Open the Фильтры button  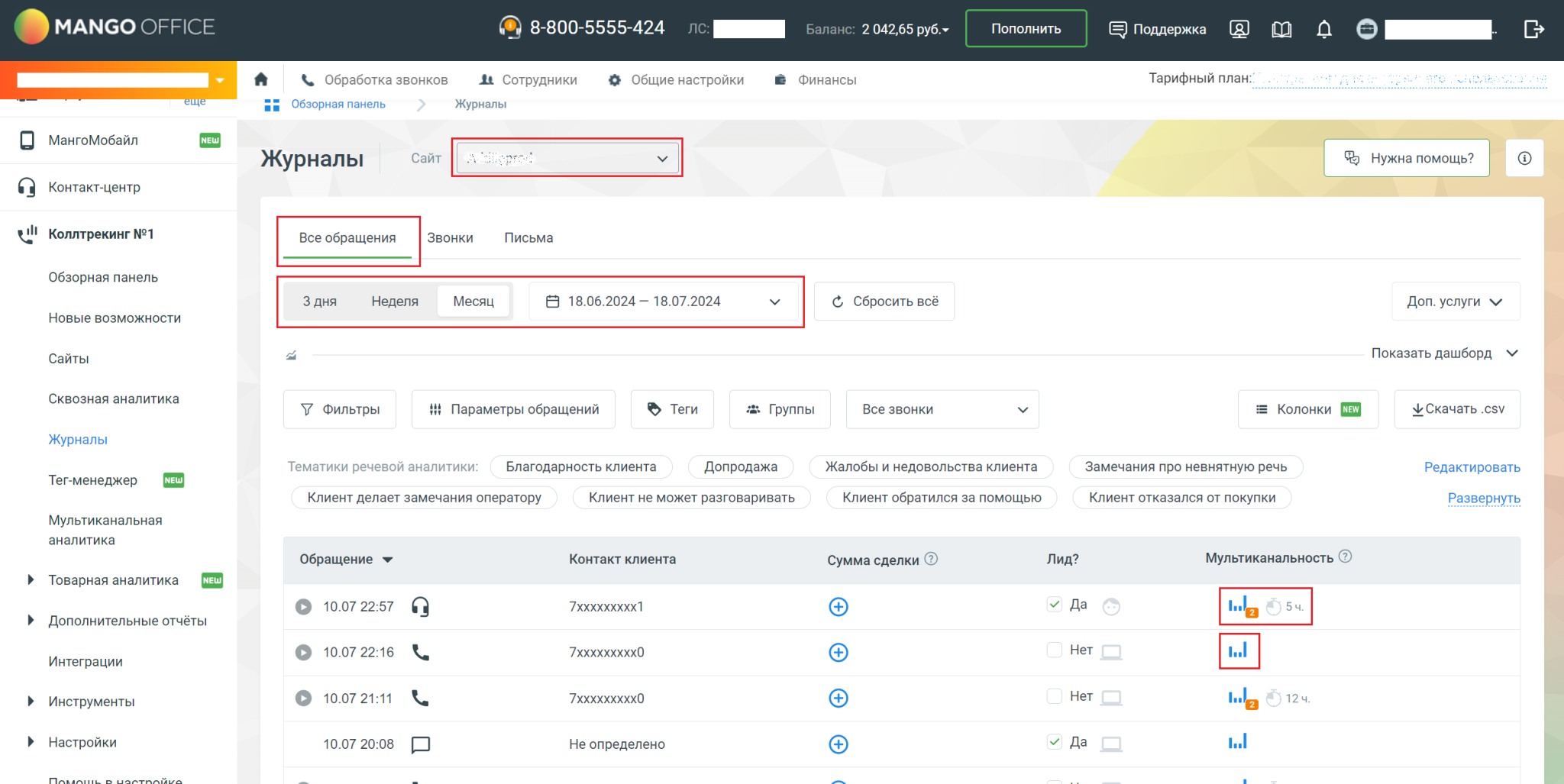click(x=340, y=409)
